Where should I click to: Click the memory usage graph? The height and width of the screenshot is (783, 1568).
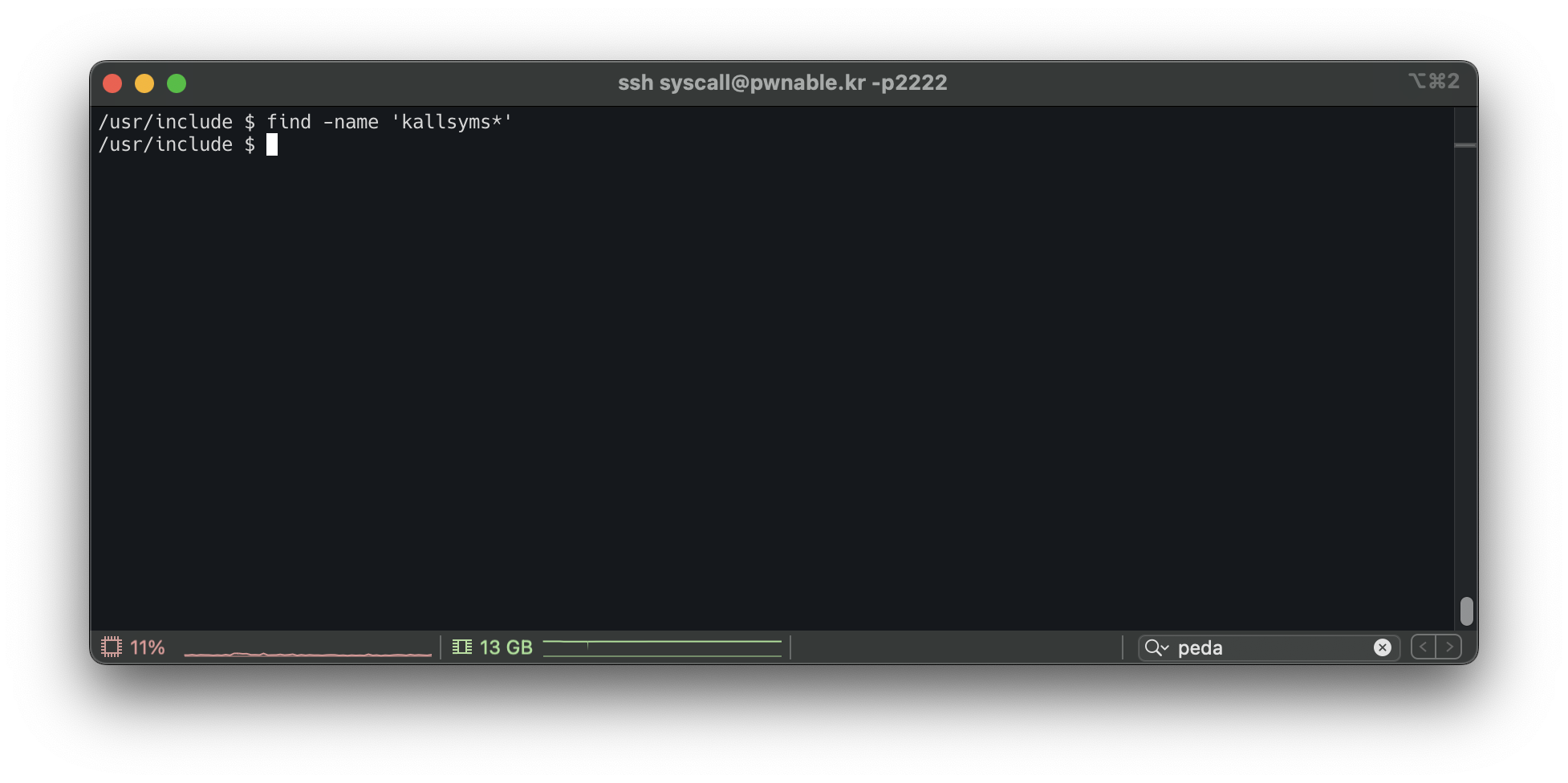662,647
